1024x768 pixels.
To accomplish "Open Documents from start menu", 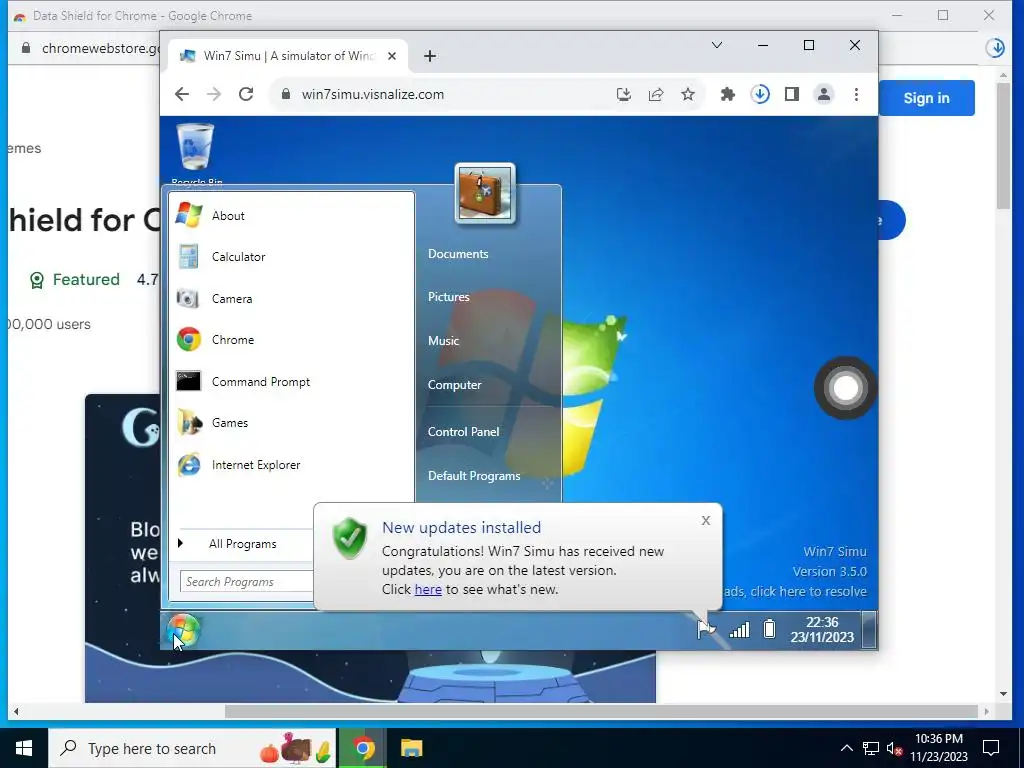I will point(458,254).
